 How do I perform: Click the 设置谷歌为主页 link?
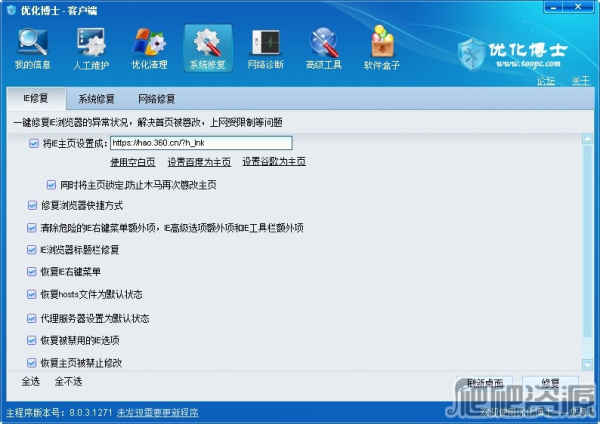(x=274, y=161)
